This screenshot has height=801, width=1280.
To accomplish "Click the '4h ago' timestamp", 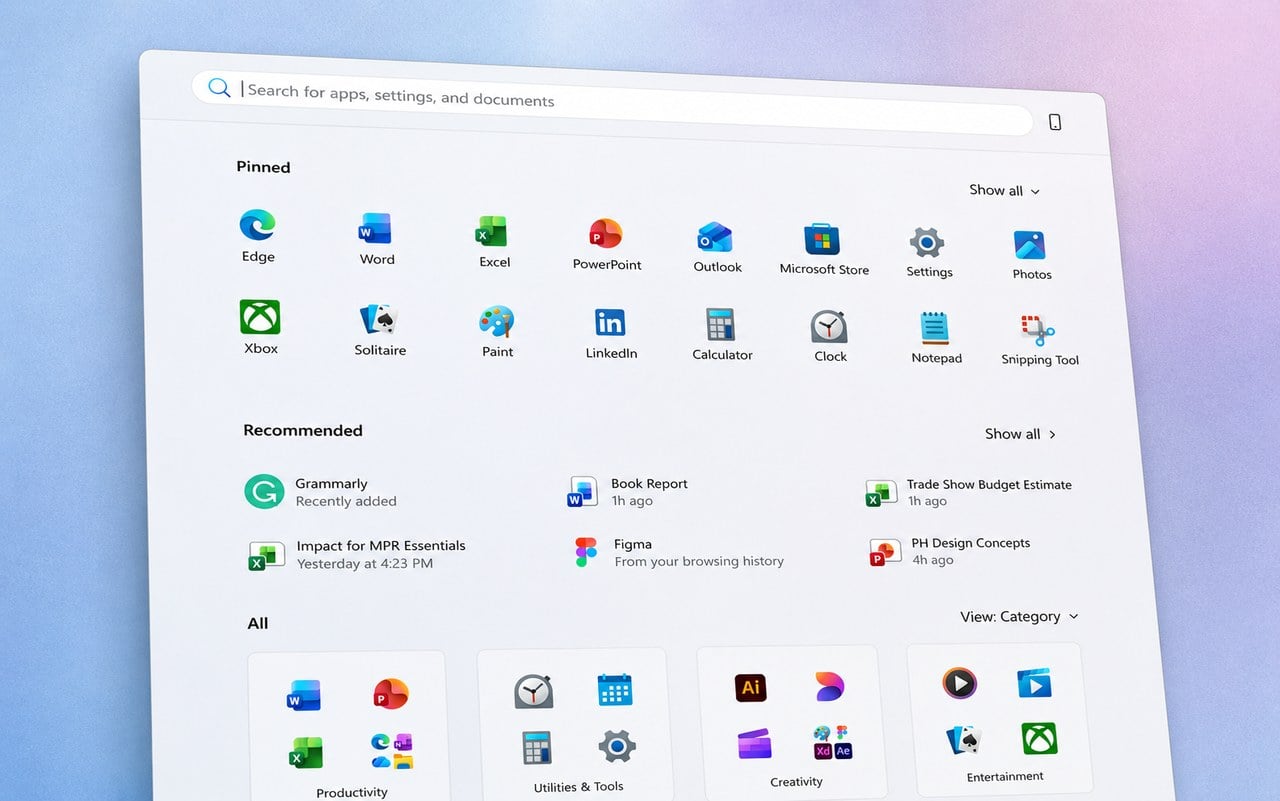I will (x=932, y=560).
